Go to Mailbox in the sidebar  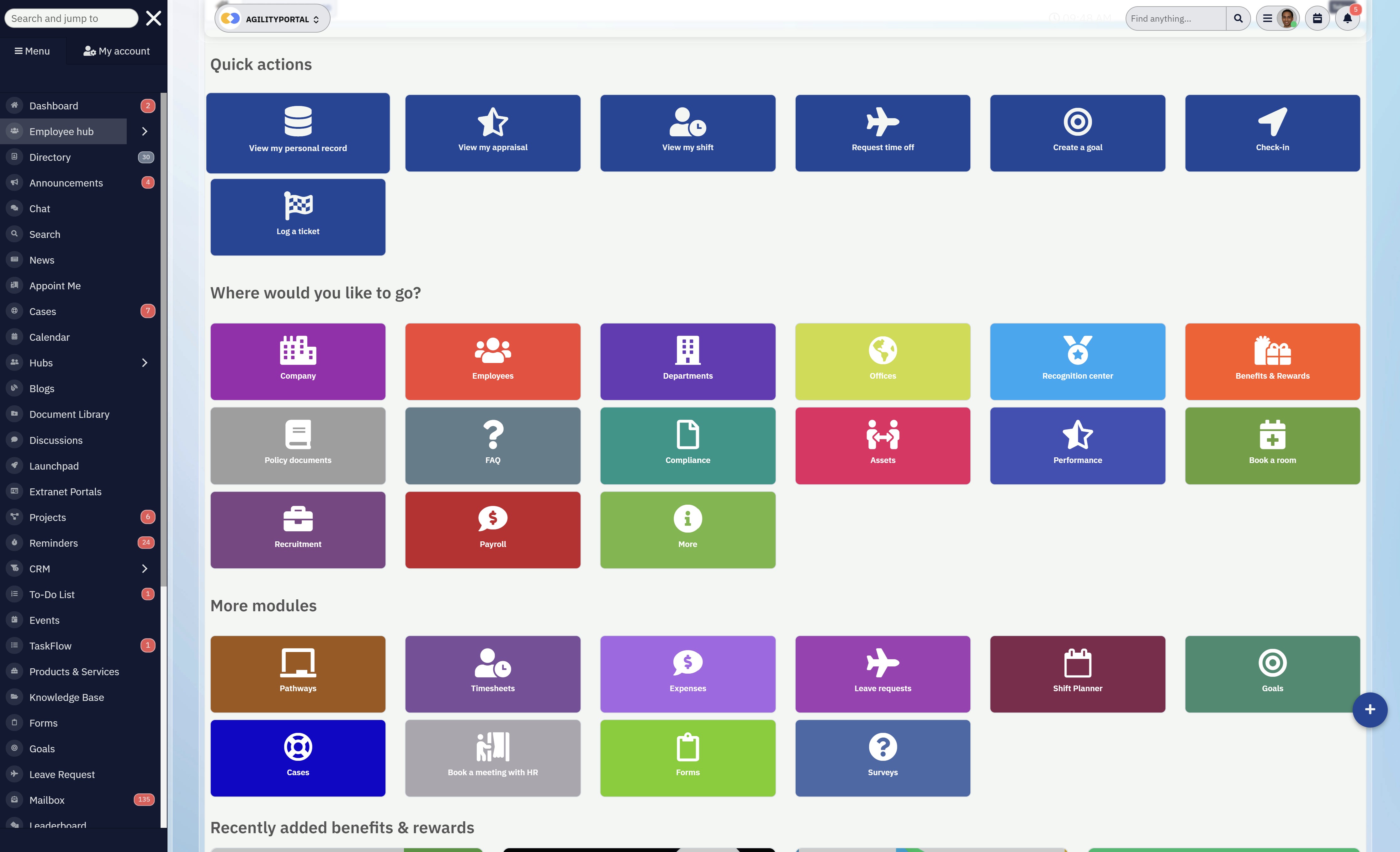click(x=47, y=800)
